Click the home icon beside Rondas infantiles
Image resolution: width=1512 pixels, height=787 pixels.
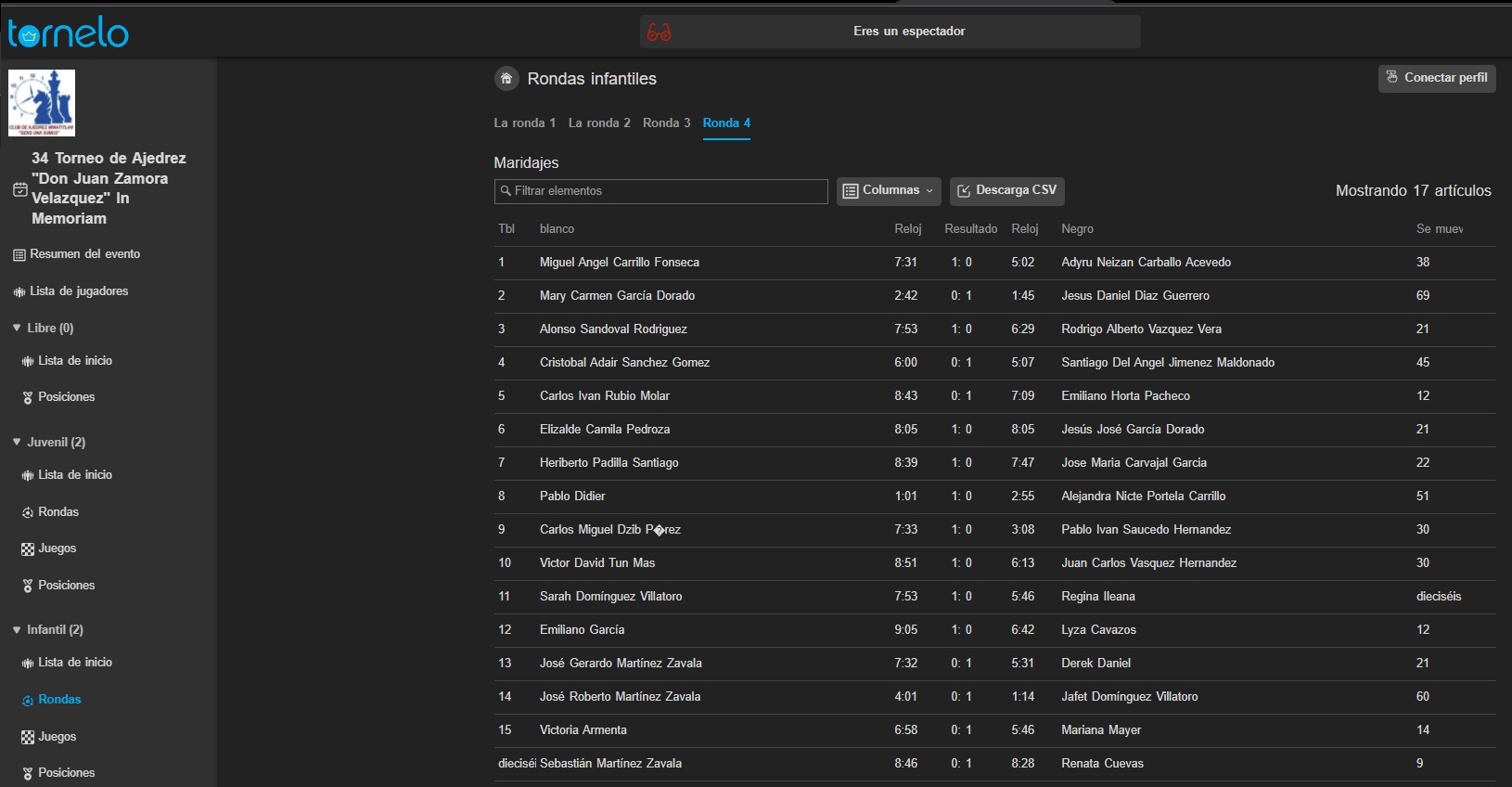(x=506, y=79)
